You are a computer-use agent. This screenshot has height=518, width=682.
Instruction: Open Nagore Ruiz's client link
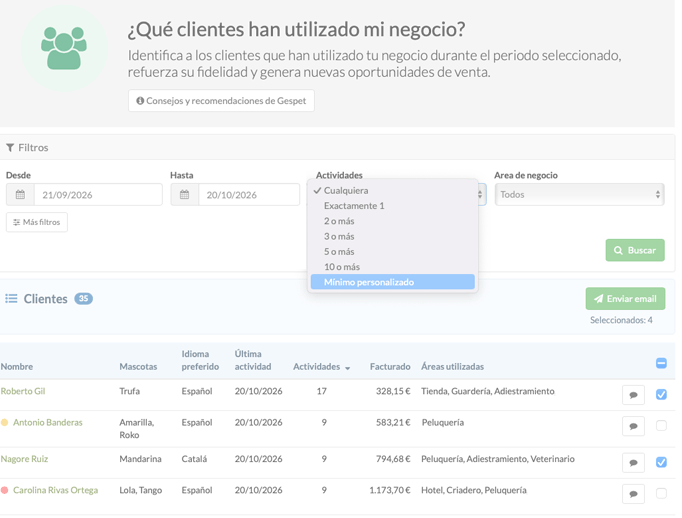pyautogui.click(x=24, y=459)
